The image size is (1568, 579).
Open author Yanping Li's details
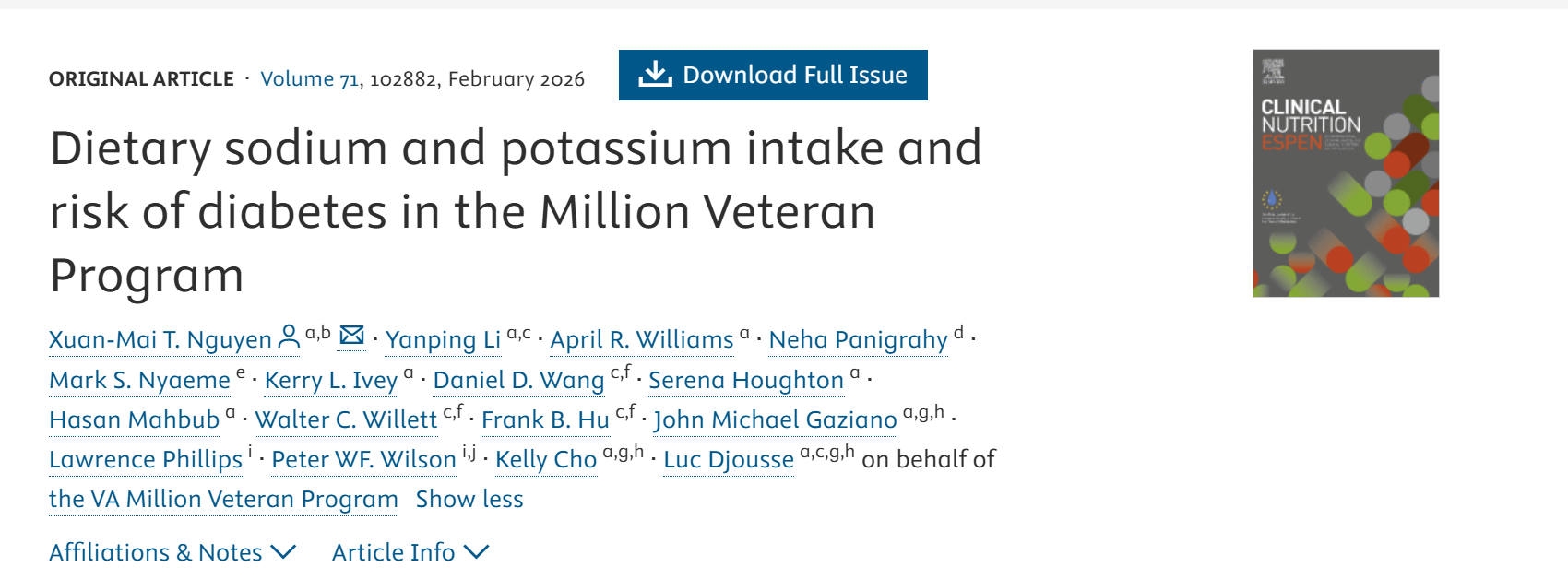click(443, 340)
